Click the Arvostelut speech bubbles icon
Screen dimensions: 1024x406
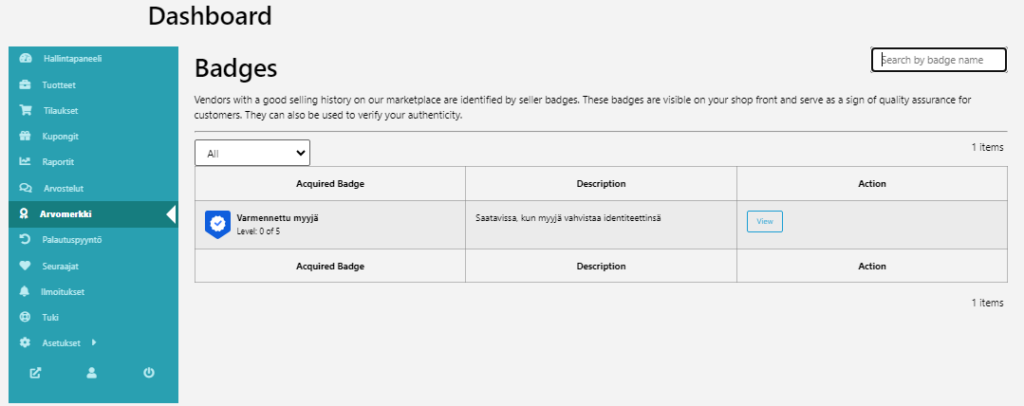pos(25,188)
